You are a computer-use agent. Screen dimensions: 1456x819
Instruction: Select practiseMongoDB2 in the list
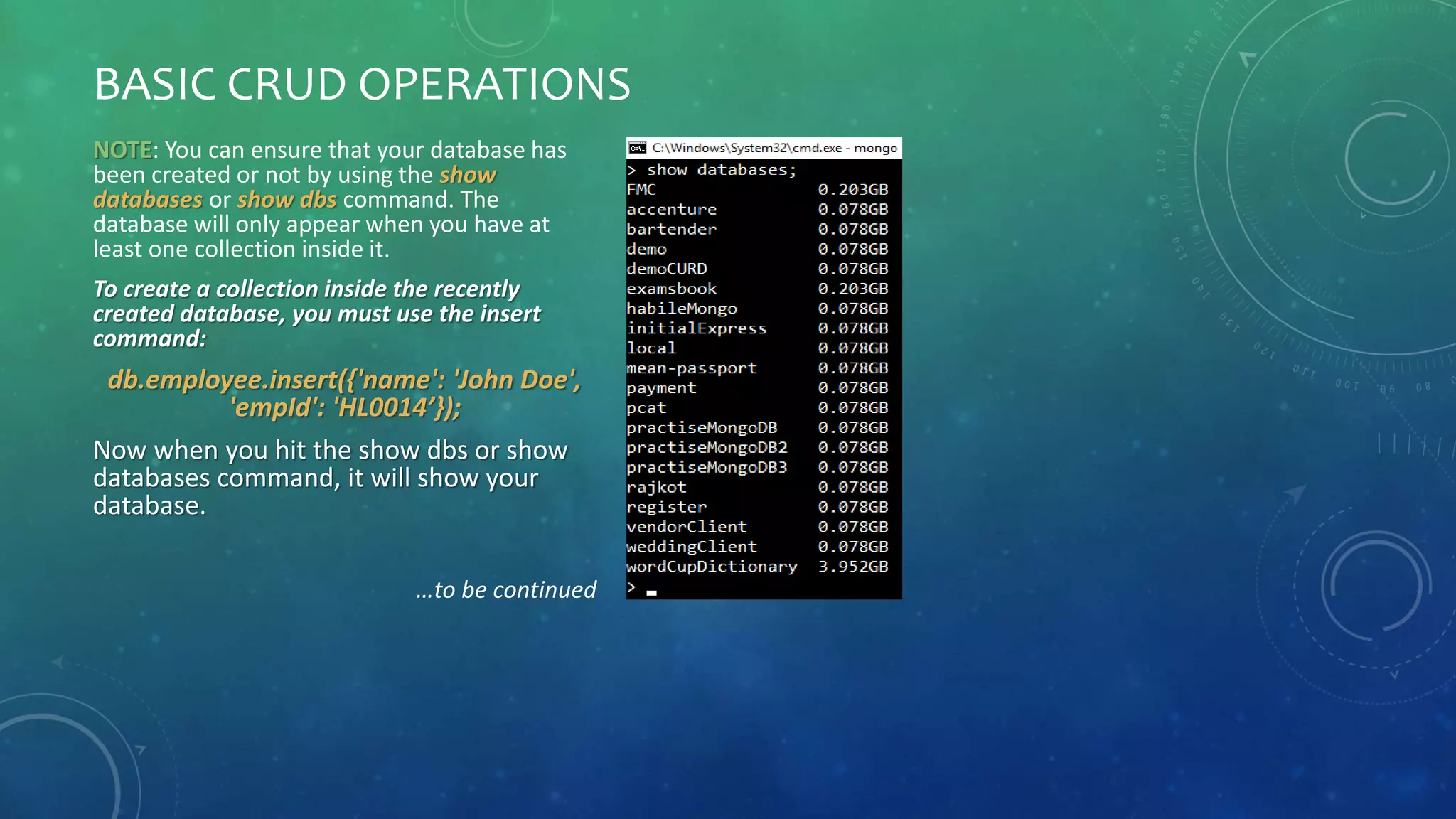coord(707,448)
